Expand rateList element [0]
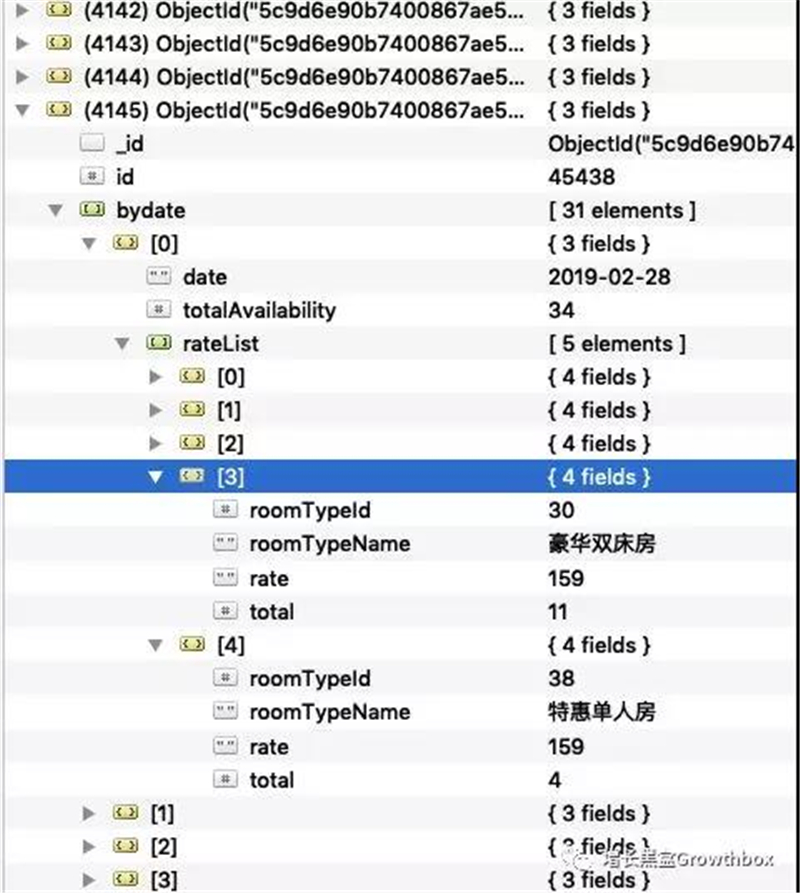The image size is (800, 893). click(155, 376)
